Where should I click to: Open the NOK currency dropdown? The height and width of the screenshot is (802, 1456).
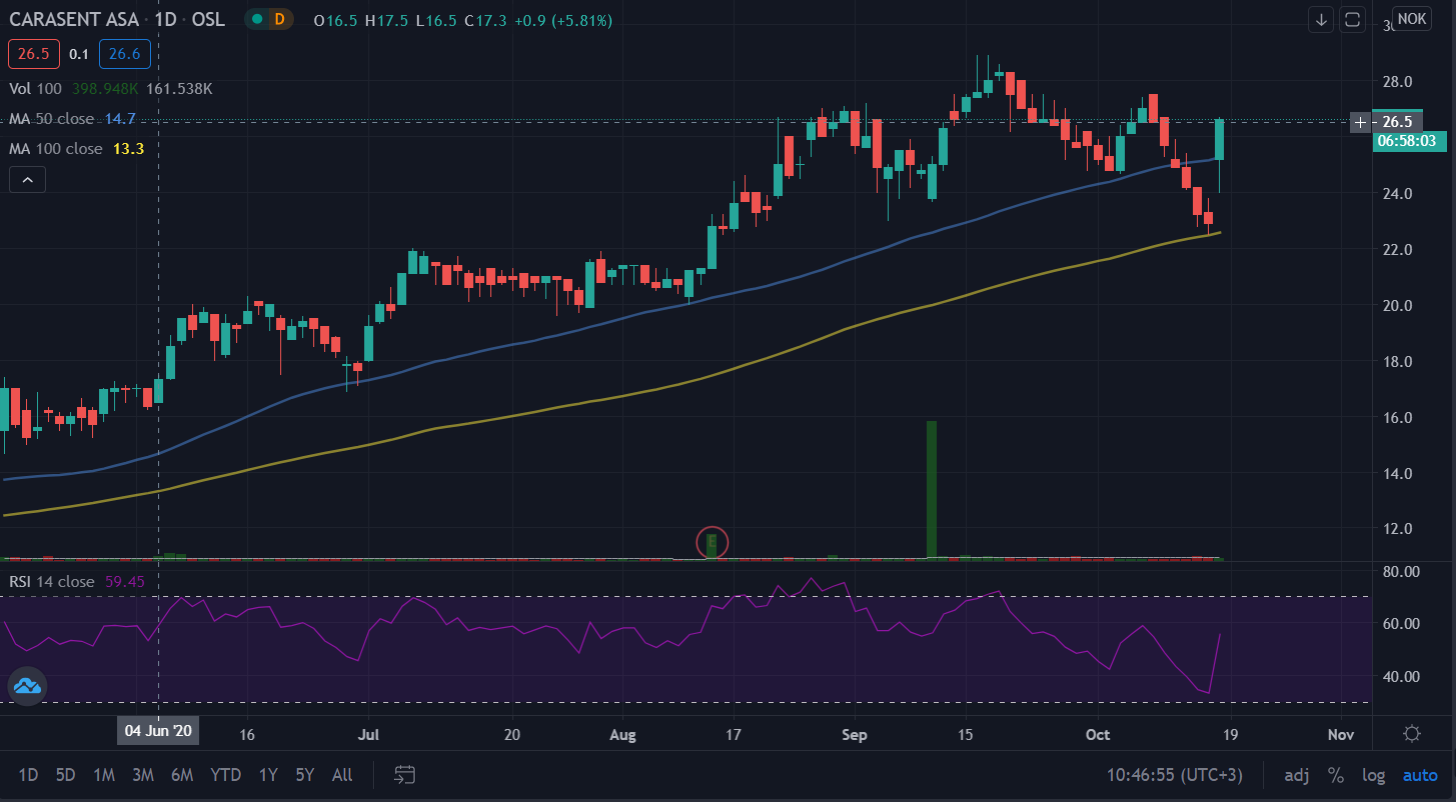[x=1413, y=19]
